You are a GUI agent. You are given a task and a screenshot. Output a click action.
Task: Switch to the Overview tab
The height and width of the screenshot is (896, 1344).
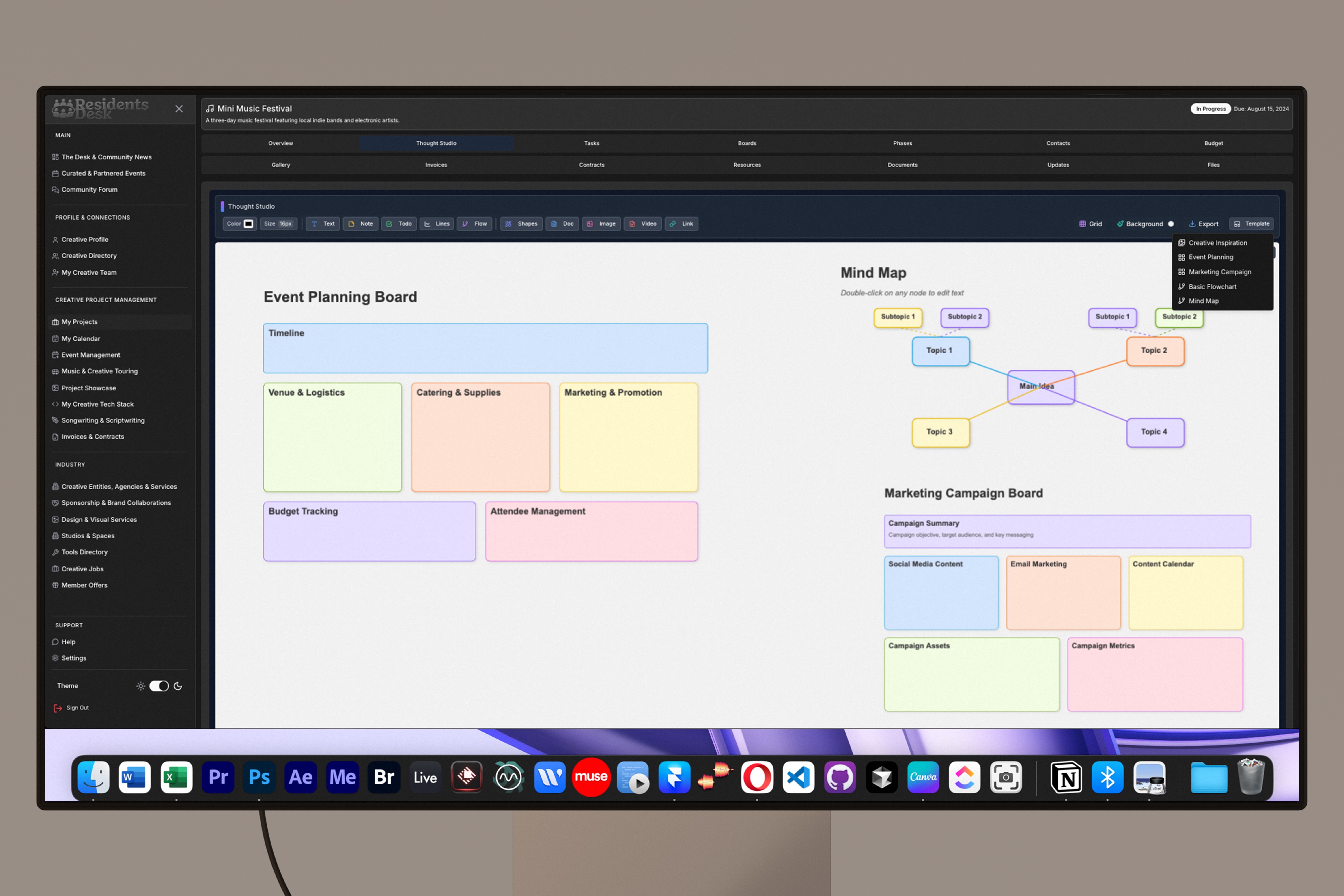click(281, 143)
